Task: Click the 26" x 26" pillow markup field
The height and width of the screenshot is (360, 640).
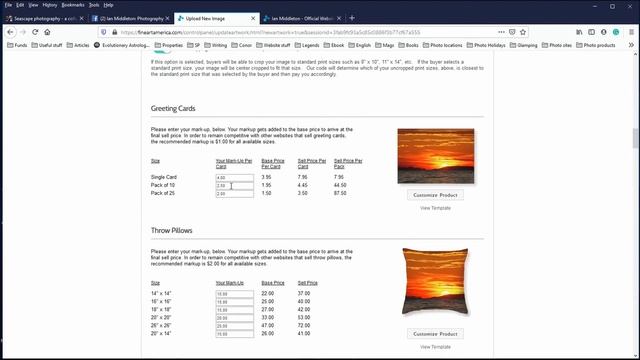Action: tap(235, 326)
